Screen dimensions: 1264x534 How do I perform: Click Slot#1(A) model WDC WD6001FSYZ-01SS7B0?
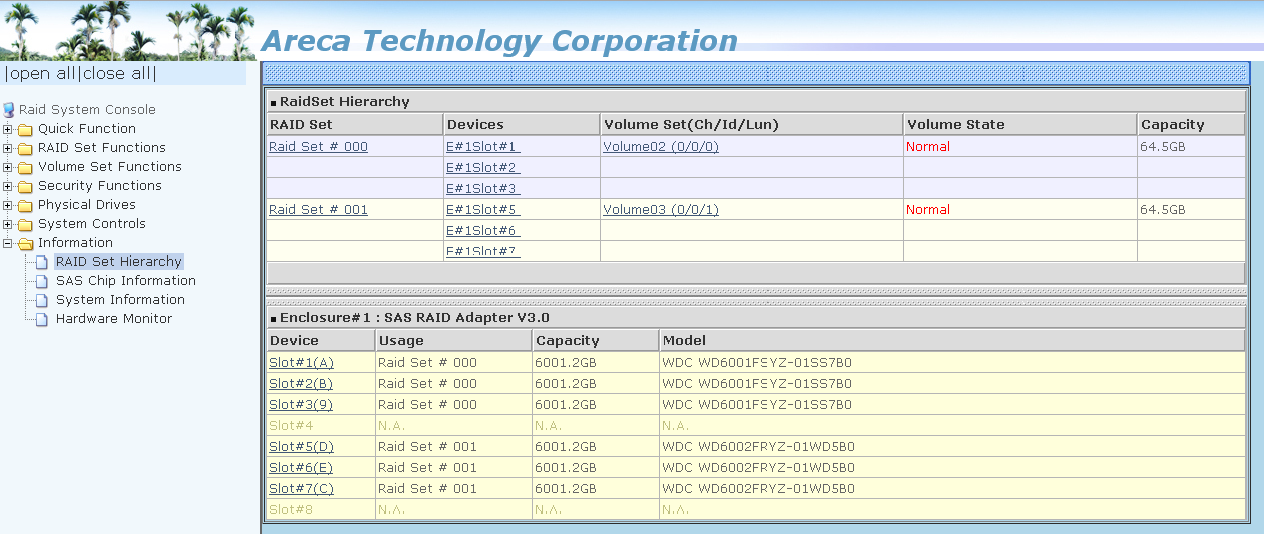coord(757,363)
